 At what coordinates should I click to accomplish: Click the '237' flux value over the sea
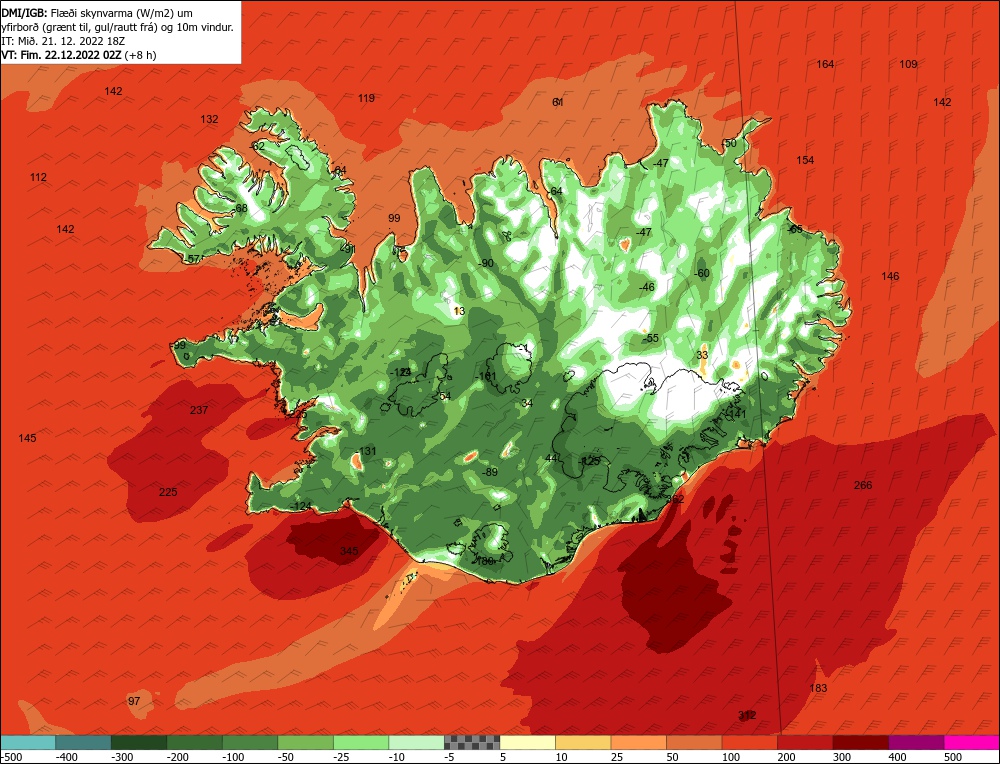(199, 410)
